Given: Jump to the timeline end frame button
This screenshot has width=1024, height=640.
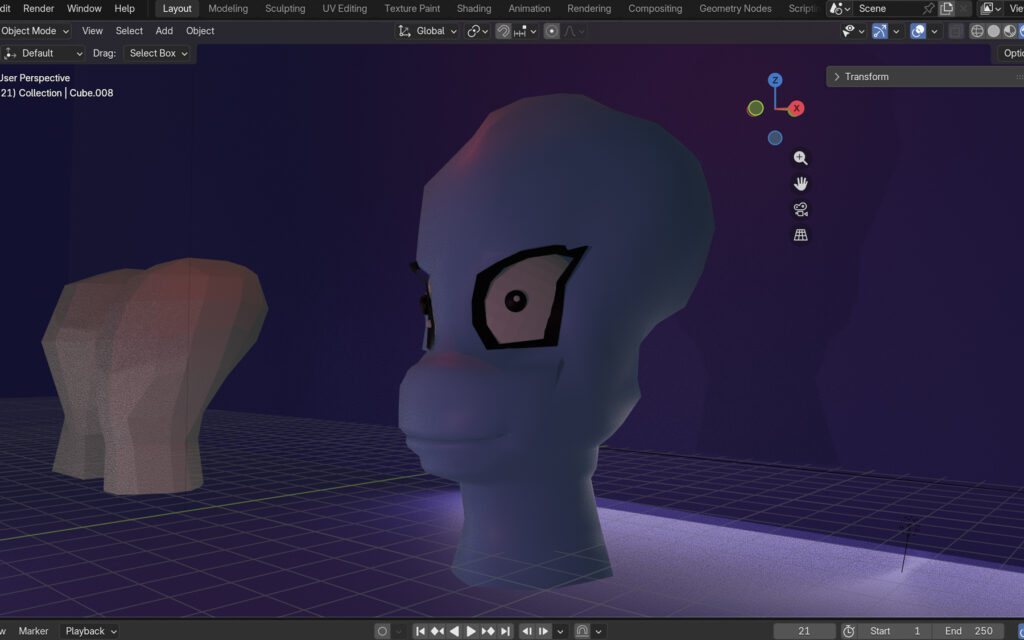Looking at the screenshot, I should (x=506, y=631).
